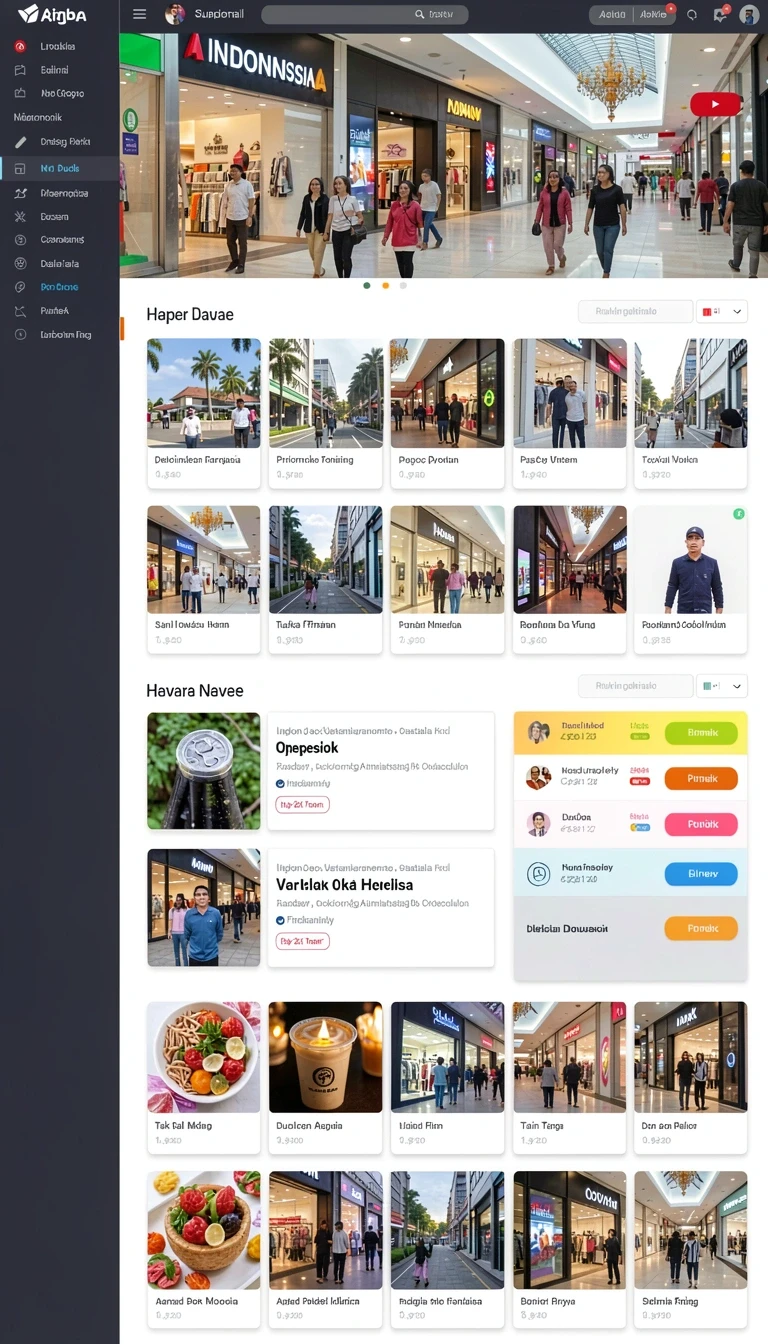The height and width of the screenshot is (1344, 768).
Task: Click into the top search field
Action: 364,14
